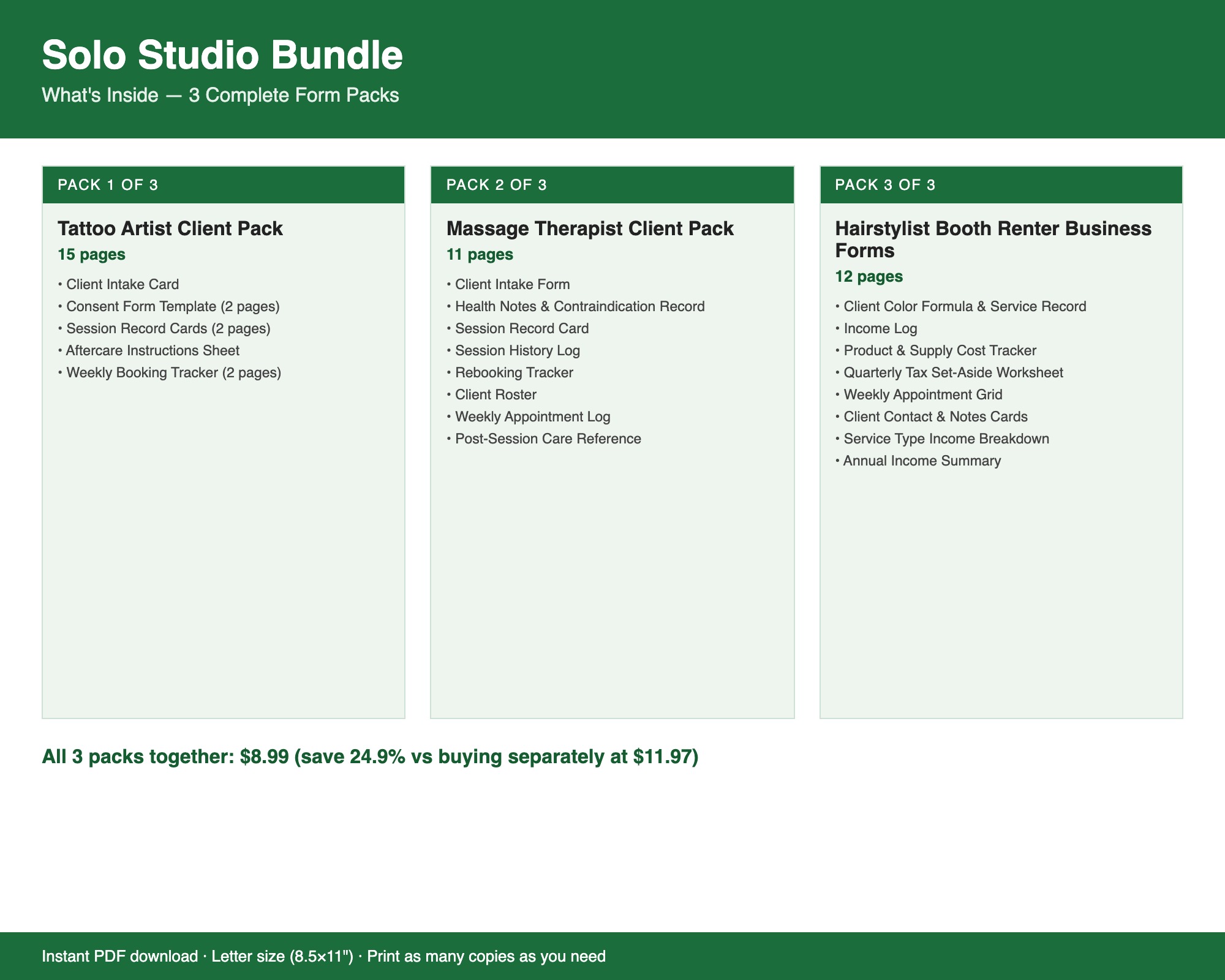This screenshot has height=980, width=1225.
Task: Click the "12 pages" label
Action: 869,276
